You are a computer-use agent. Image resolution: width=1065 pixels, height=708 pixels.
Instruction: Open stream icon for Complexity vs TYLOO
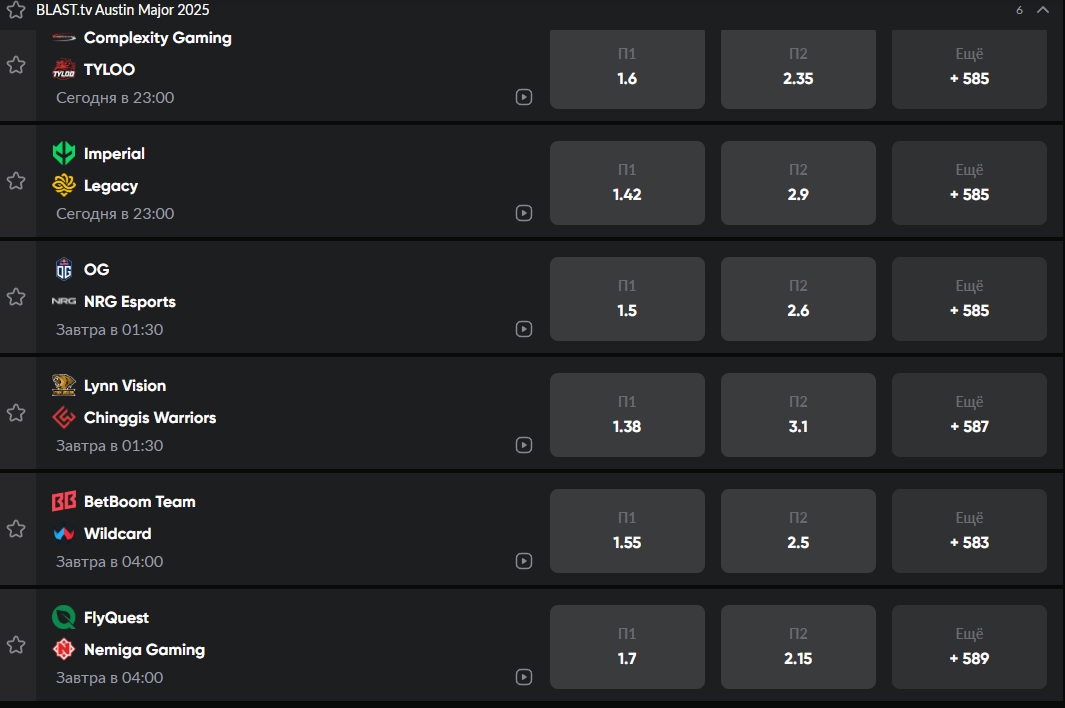pyautogui.click(x=524, y=97)
